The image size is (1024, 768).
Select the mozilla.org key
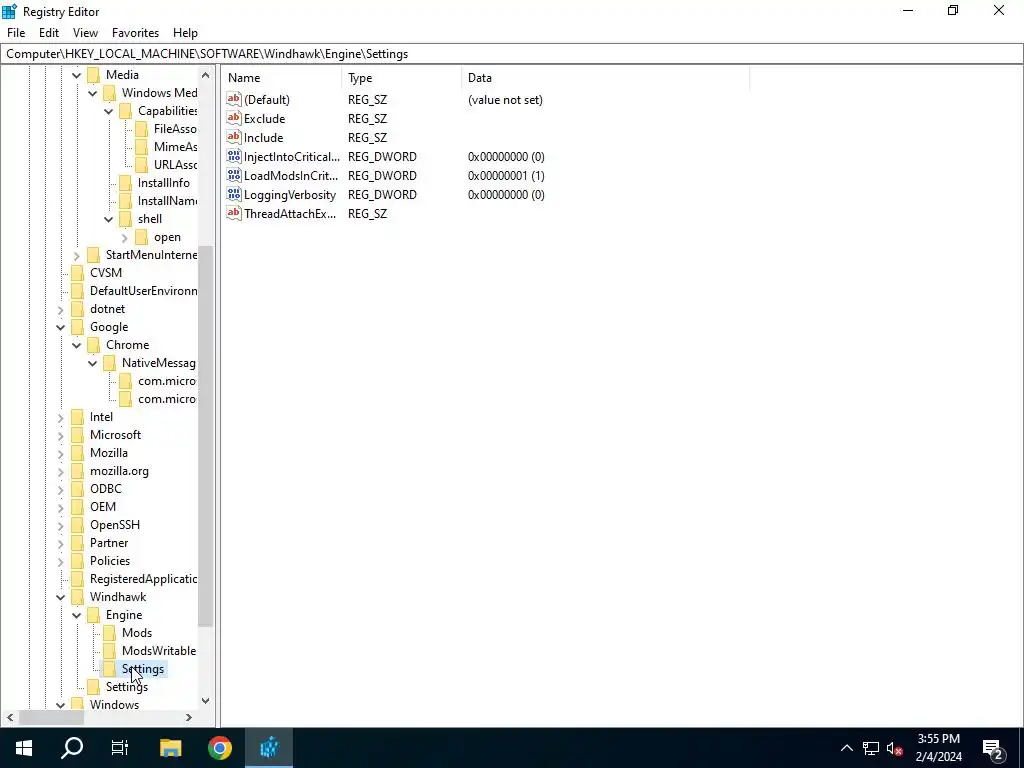[120, 471]
